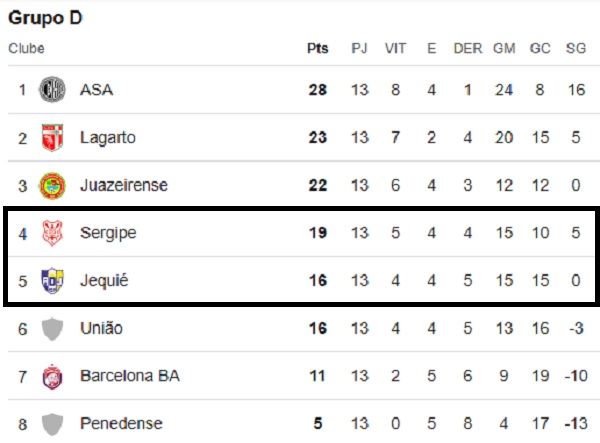Click the Grupo D heading
The image size is (600, 443).
click(45, 18)
